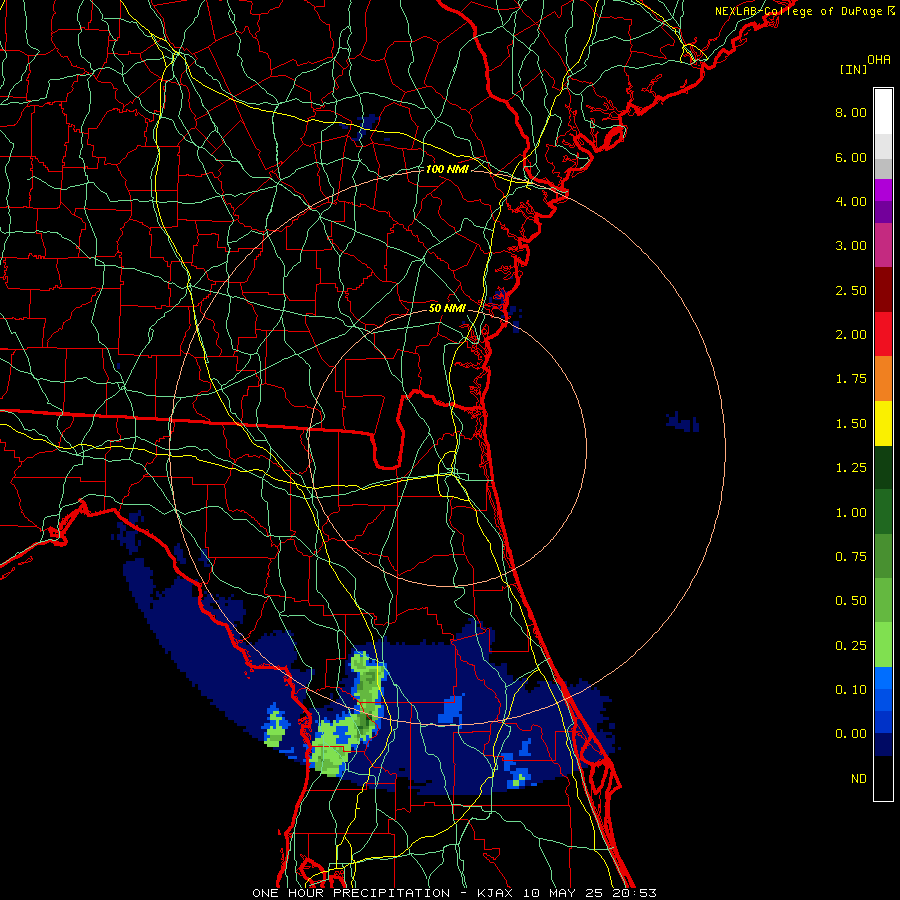Click the [IN] units label

(853, 69)
